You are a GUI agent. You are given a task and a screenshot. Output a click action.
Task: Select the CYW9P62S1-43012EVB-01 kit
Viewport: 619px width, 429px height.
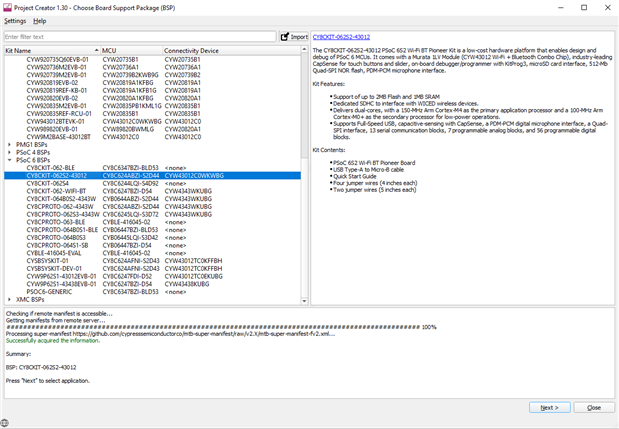pos(152,276)
